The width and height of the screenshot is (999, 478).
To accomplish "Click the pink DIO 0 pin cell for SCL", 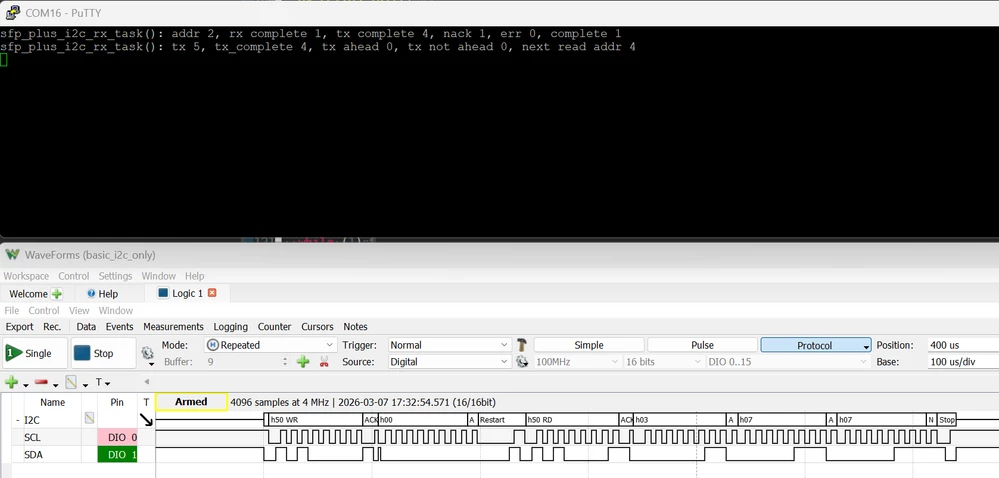I will [x=117, y=437].
